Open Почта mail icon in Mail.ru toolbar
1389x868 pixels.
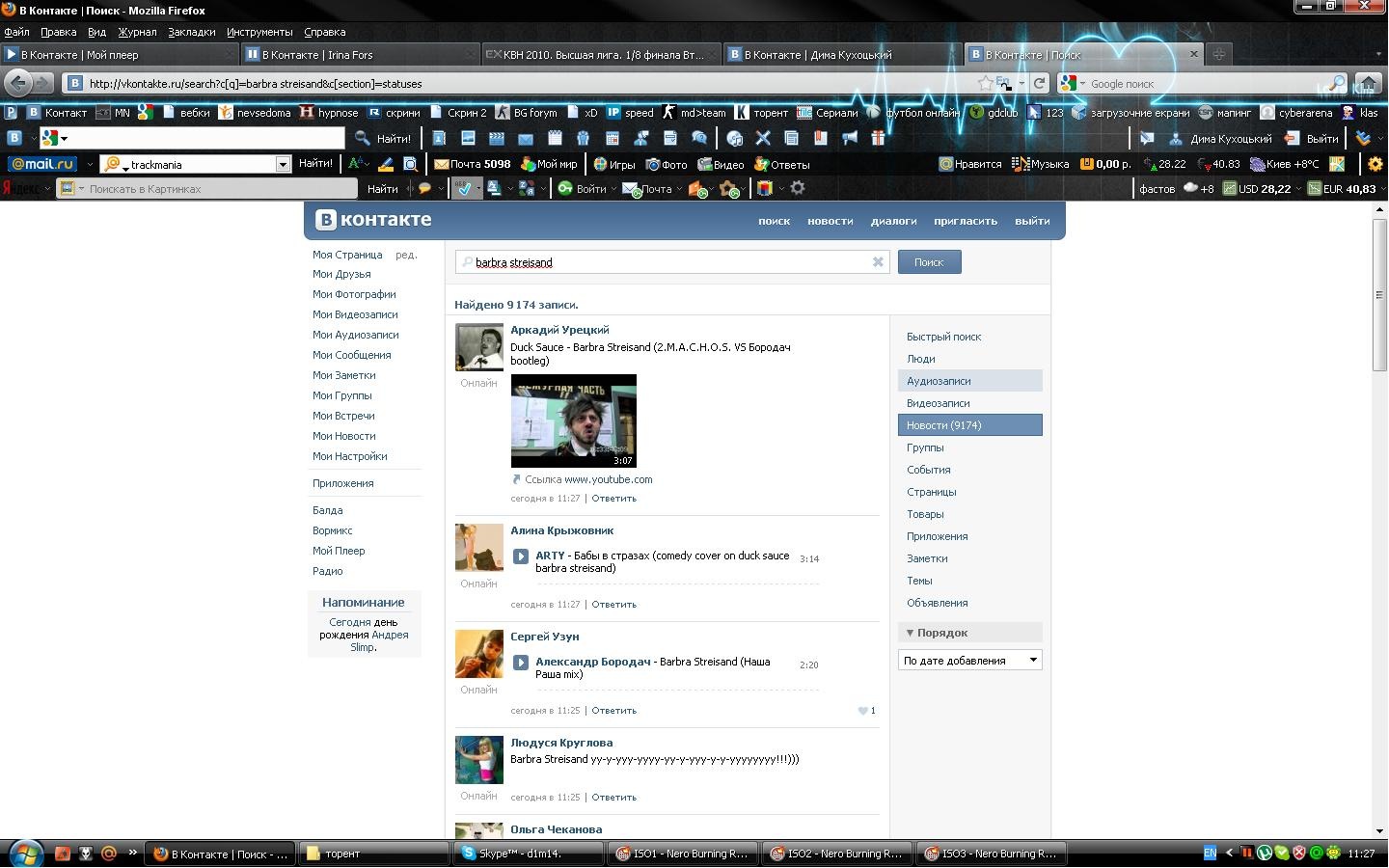tap(442, 164)
